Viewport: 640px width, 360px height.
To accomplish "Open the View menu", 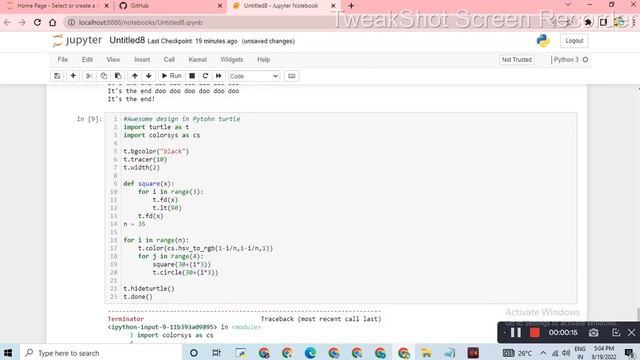I will click(113, 60).
